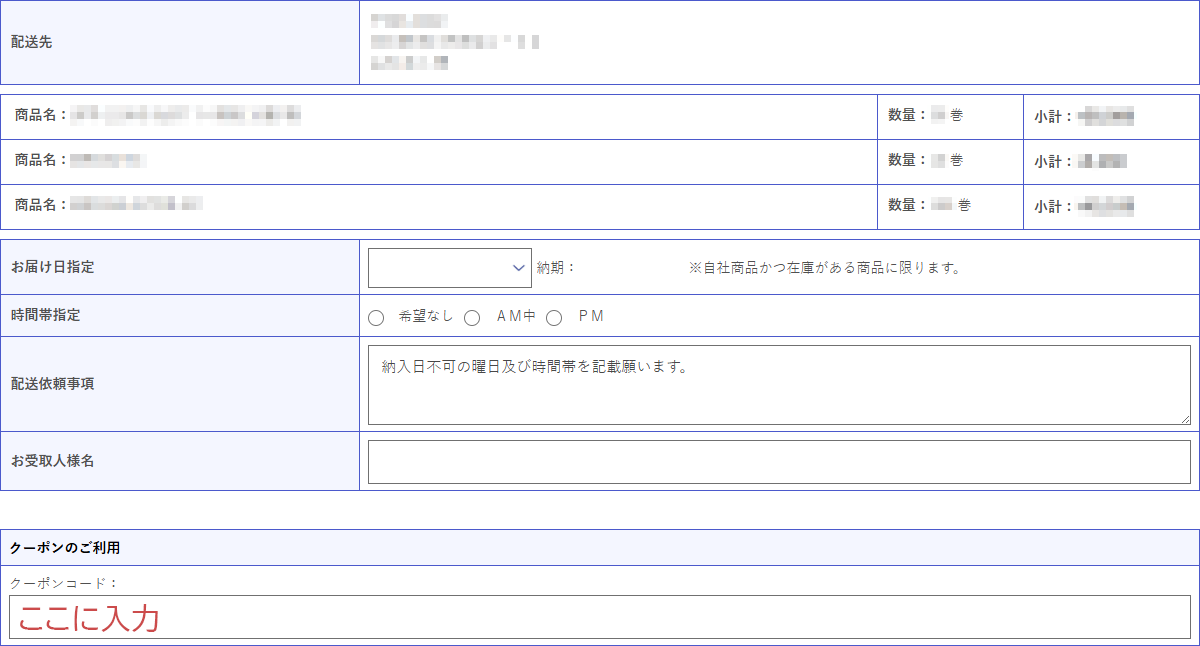Click the 納期 label beside the date dropdown

coord(556,268)
